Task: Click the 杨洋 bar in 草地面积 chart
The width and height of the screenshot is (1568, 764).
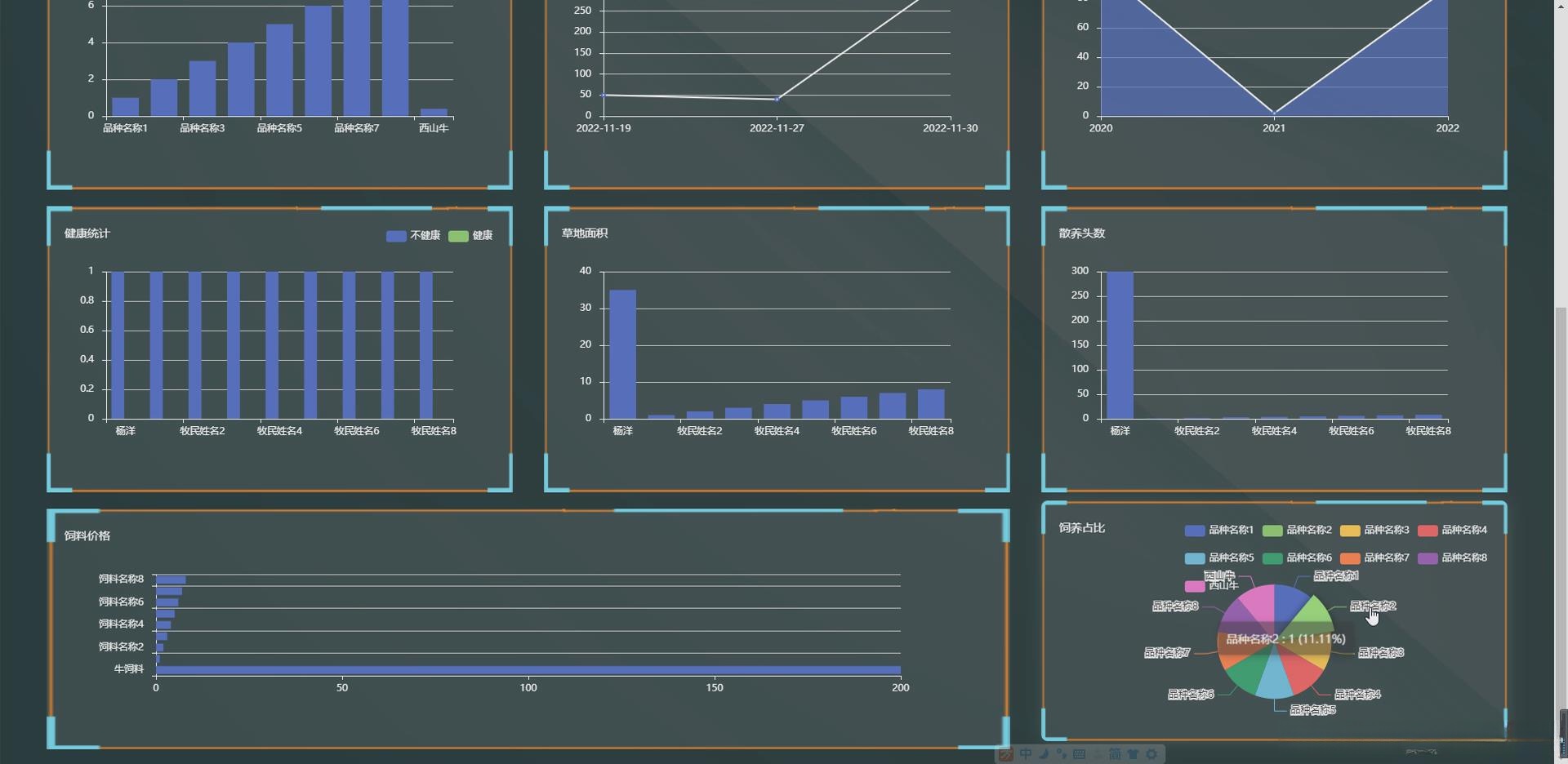Action: 622,354
